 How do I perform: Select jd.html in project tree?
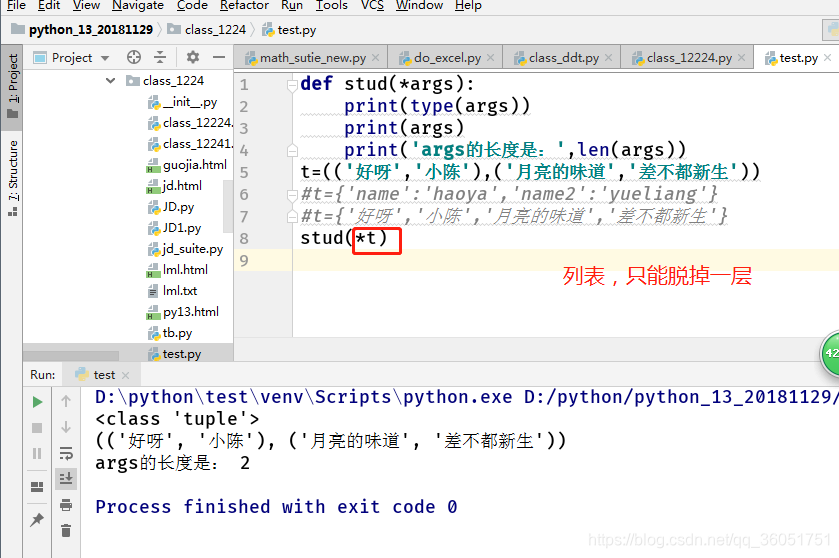tap(174, 186)
